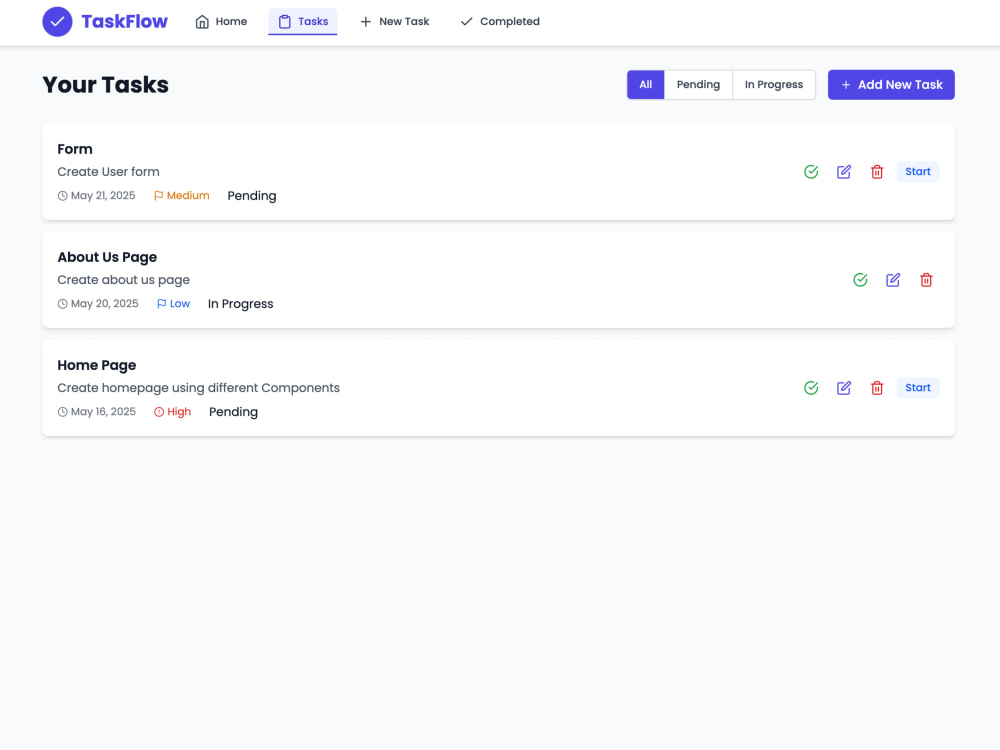Select the All filter
Image resolution: width=1000 pixels, height=750 pixels.
point(645,85)
